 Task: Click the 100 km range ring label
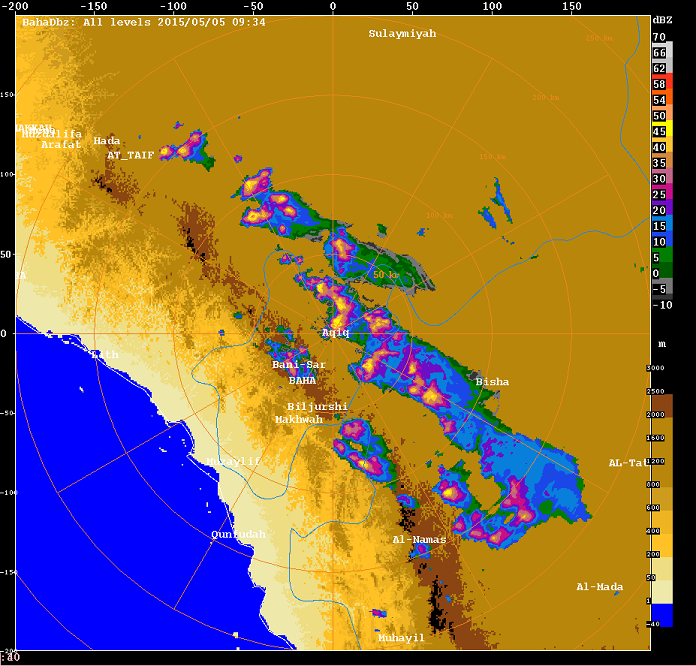pos(439,215)
